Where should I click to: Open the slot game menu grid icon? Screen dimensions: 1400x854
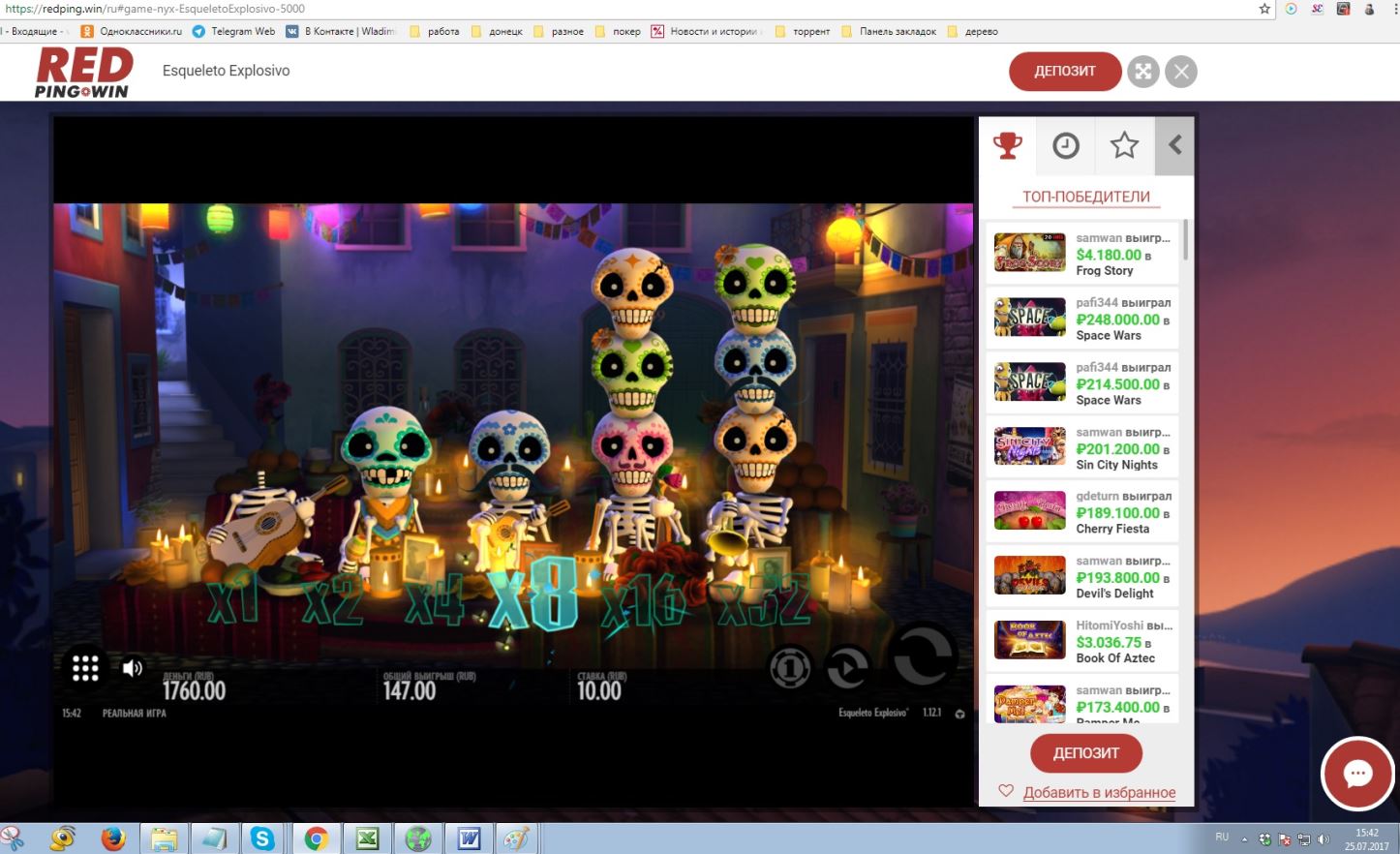pyautogui.click(x=85, y=668)
